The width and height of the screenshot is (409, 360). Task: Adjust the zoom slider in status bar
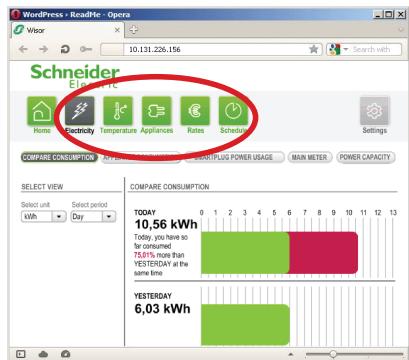pos(333,354)
